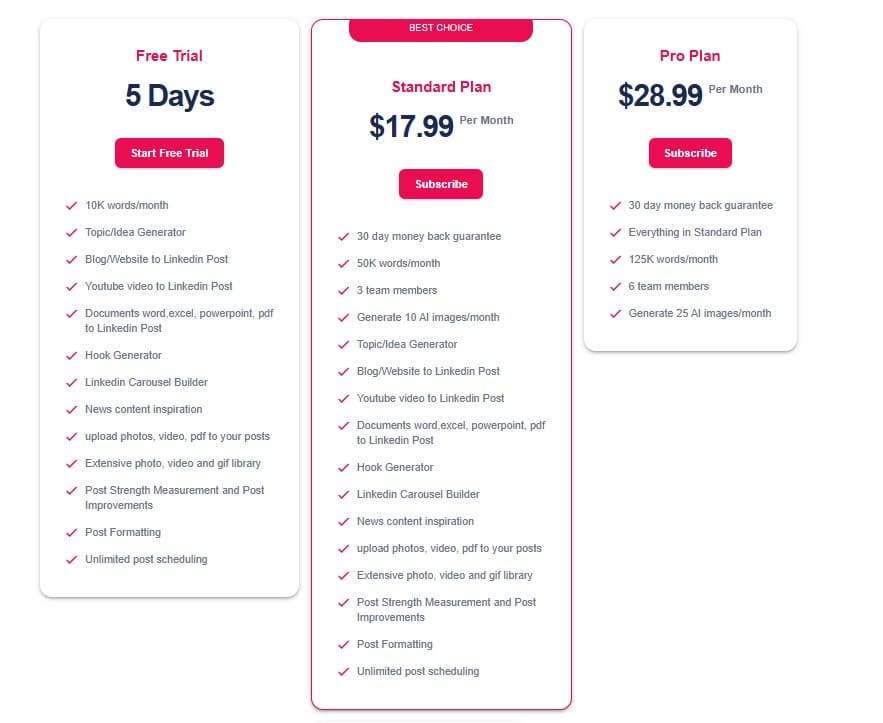Click the BEST CHOICE badge
Image resolution: width=883 pixels, height=723 pixels.
441,29
